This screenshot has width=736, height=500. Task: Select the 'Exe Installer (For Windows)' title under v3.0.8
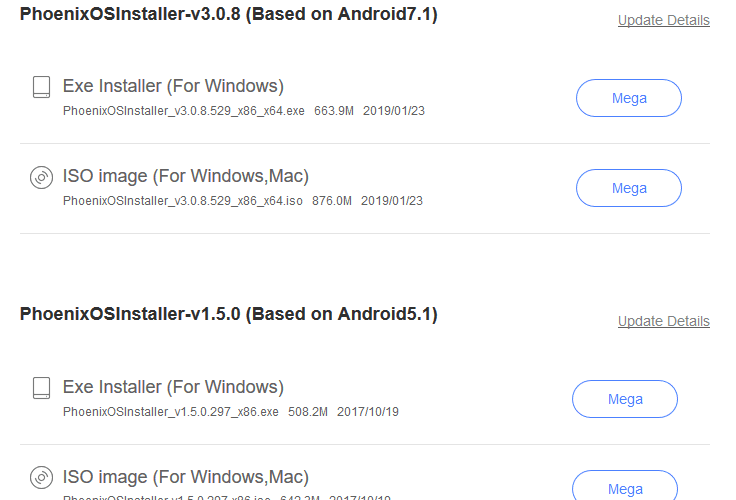pos(173,86)
